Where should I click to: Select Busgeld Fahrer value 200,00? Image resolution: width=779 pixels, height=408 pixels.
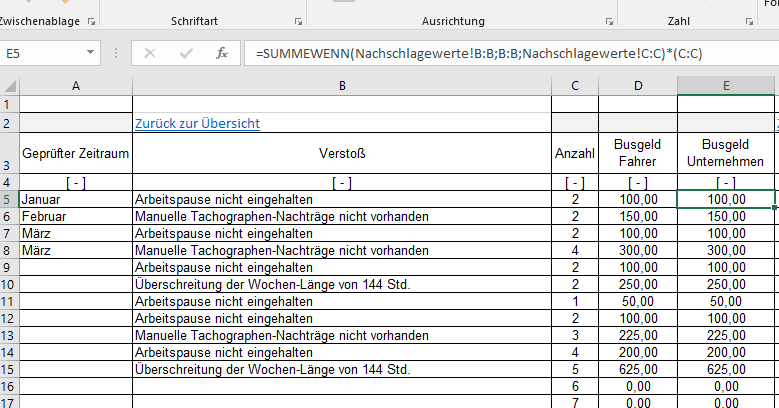(638, 352)
